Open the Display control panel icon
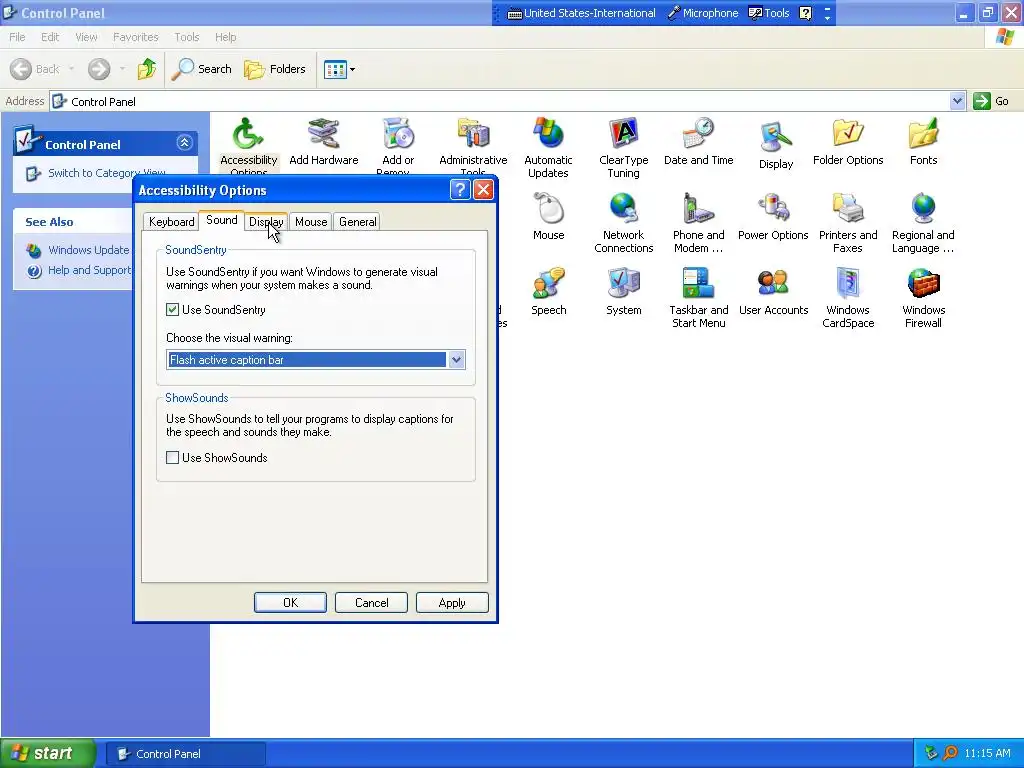Screen dimensions: 1024x768 (x=775, y=145)
